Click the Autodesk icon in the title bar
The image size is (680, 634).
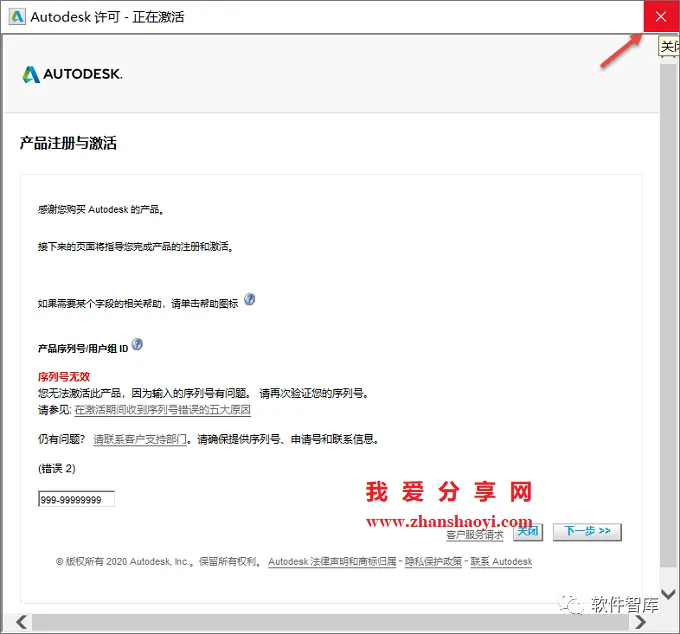pos(17,16)
